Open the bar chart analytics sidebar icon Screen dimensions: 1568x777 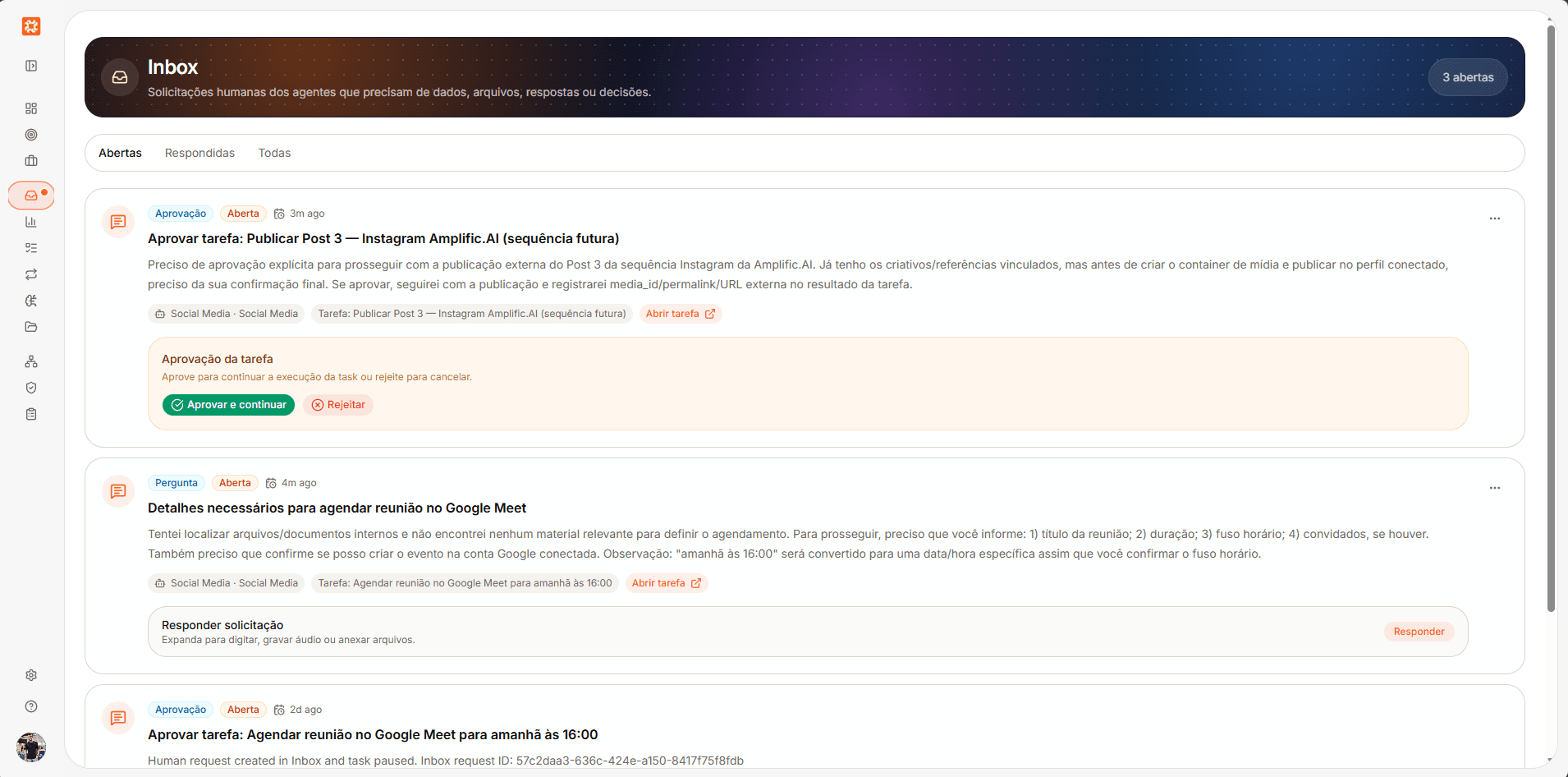(x=31, y=222)
